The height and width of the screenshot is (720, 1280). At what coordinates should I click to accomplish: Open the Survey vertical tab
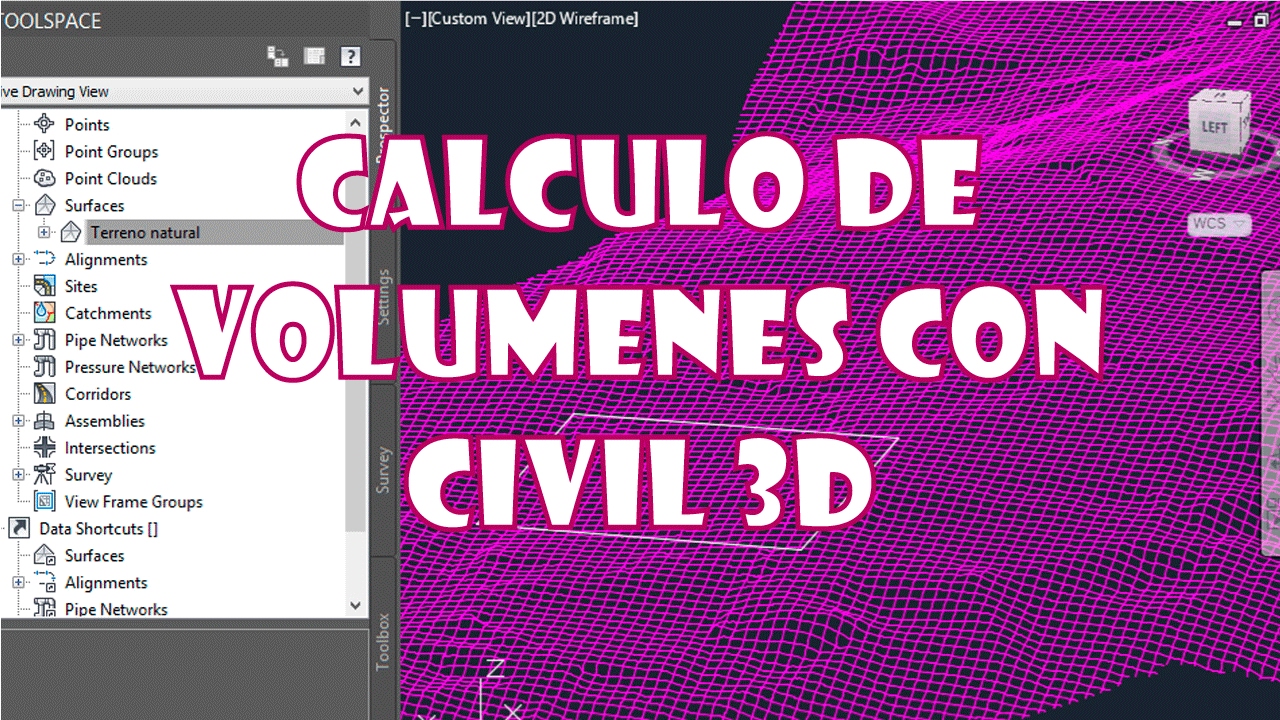[384, 470]
